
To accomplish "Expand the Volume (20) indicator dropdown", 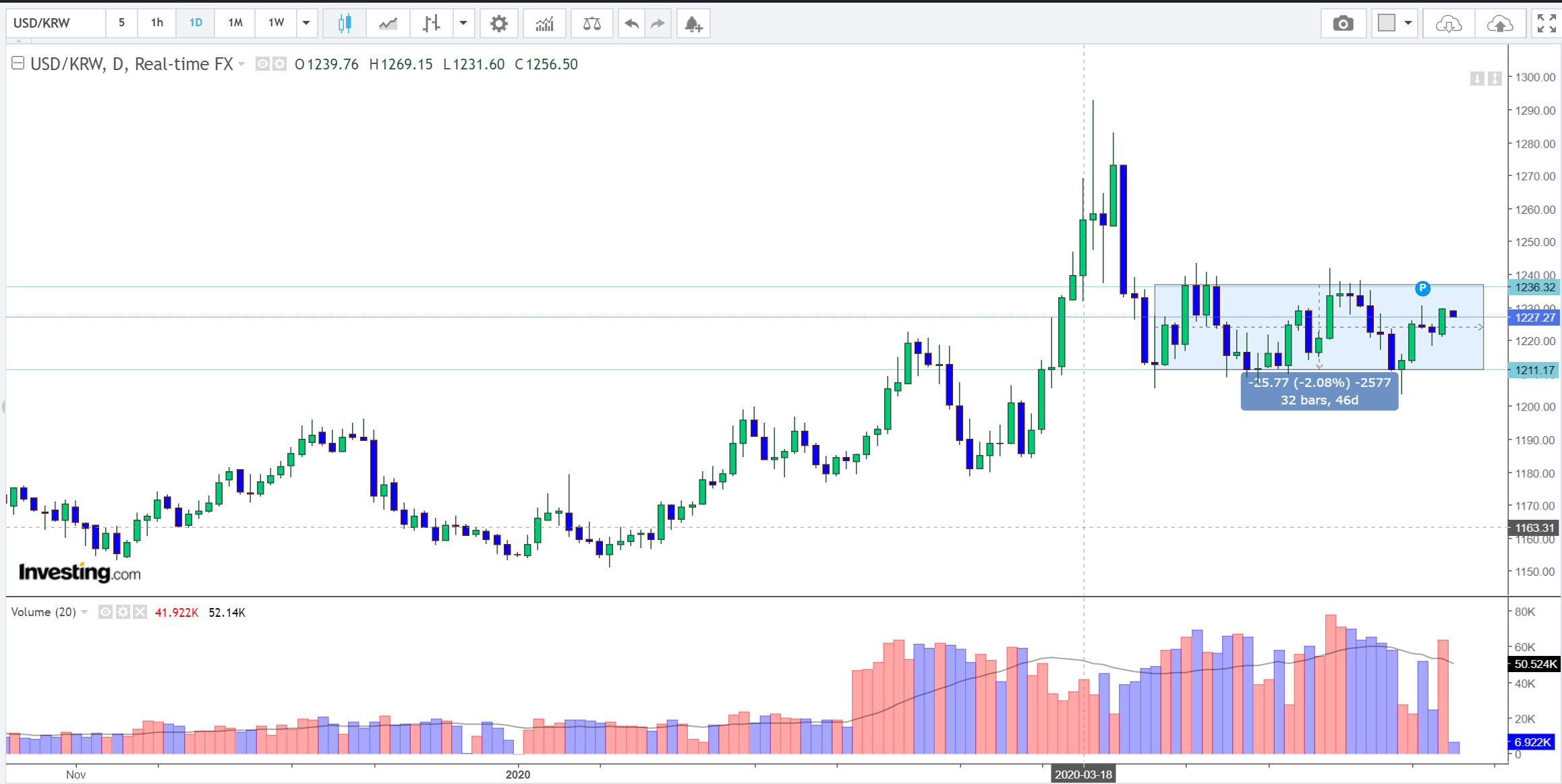I will point(84,612).
